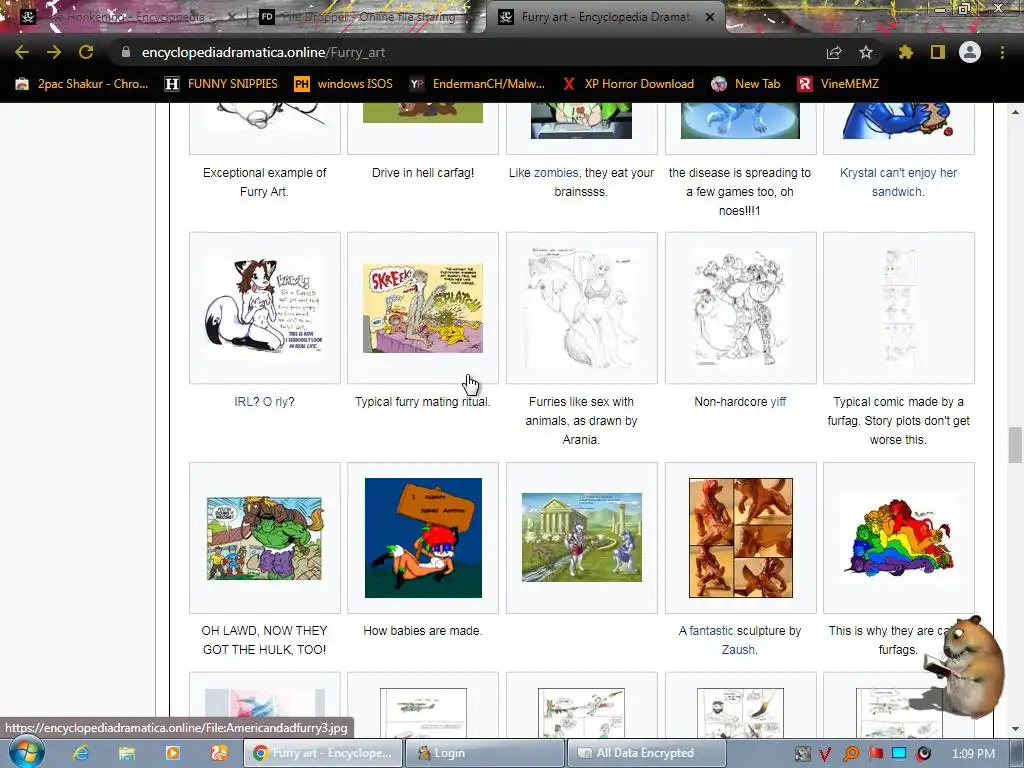Viewport: 1024px width, 768px height.
Task: Close the Furry art tab
Action: coord(710,17)
